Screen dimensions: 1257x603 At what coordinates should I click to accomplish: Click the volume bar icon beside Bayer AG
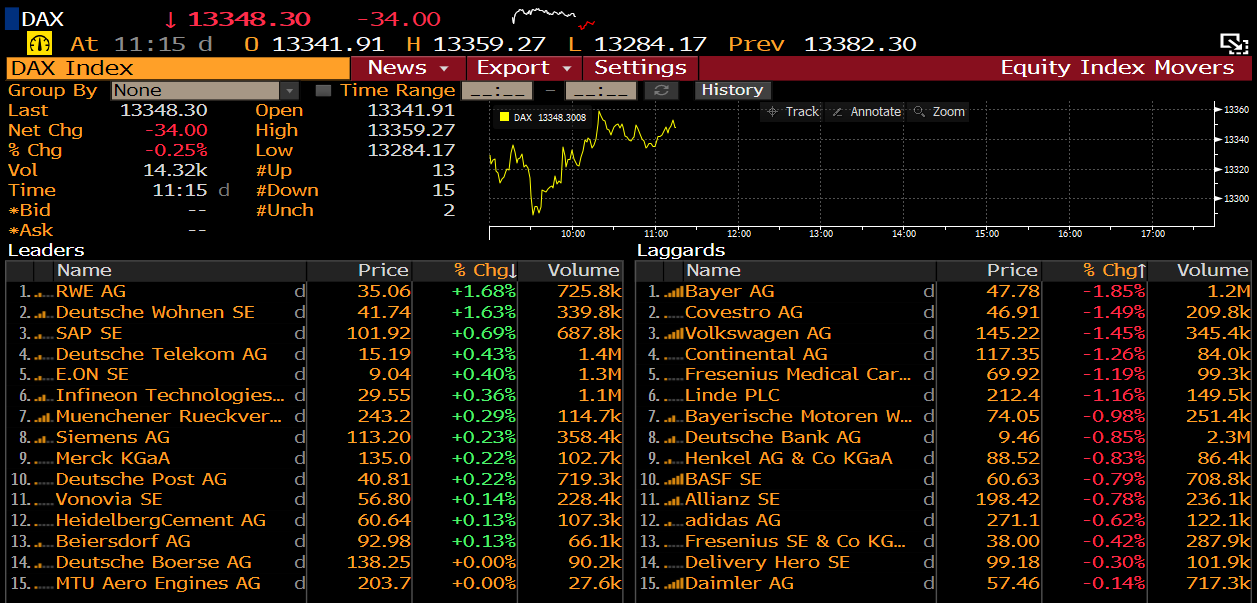[x=673, y=292]
